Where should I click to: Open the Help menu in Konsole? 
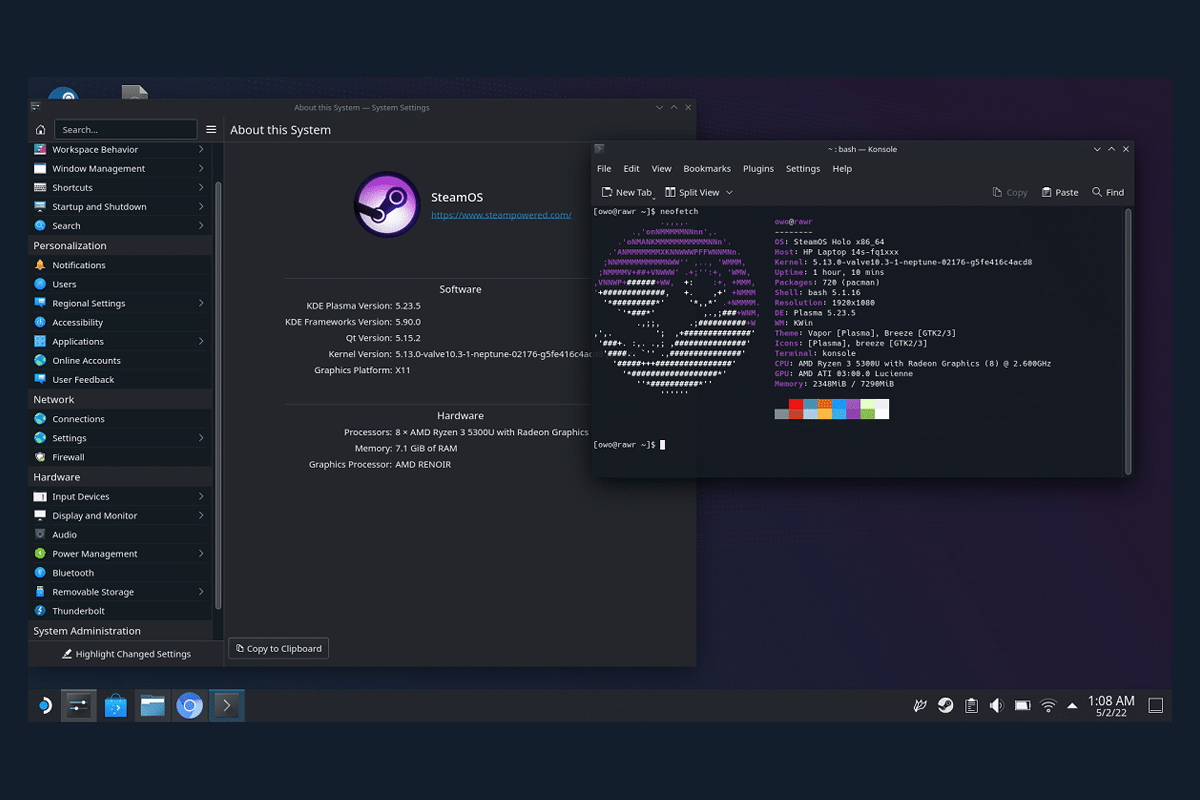coord(842,169)
